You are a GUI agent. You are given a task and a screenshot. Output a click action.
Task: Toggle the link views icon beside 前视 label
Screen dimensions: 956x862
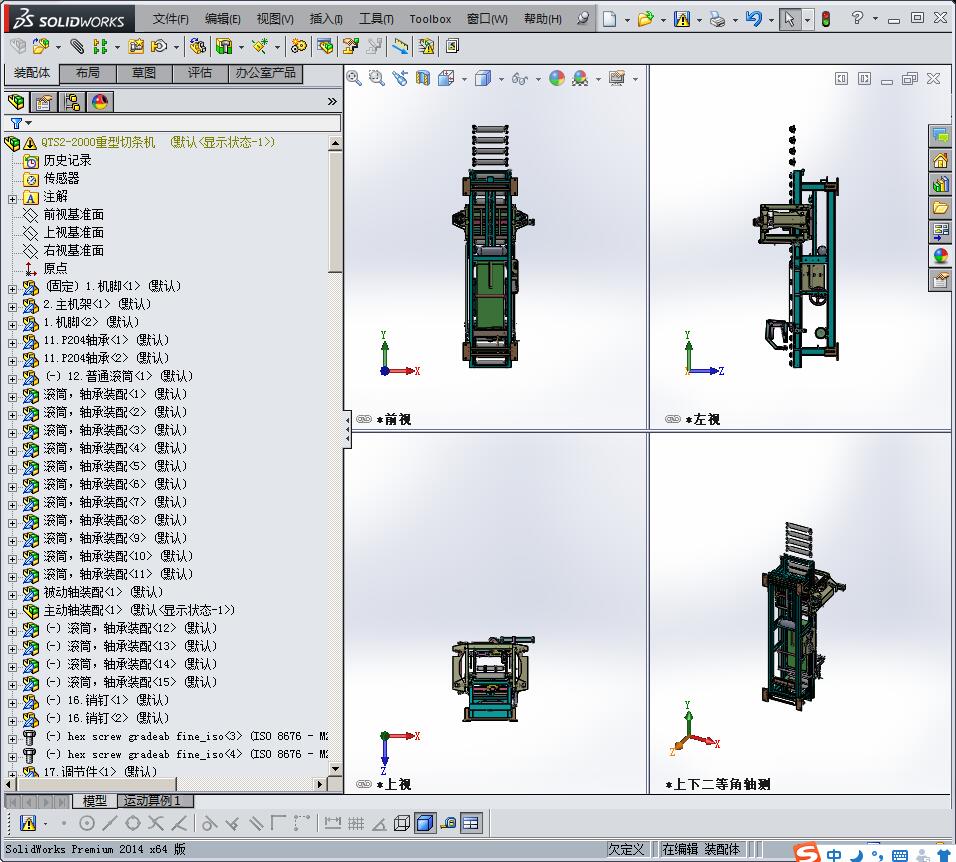coord(364,420)
